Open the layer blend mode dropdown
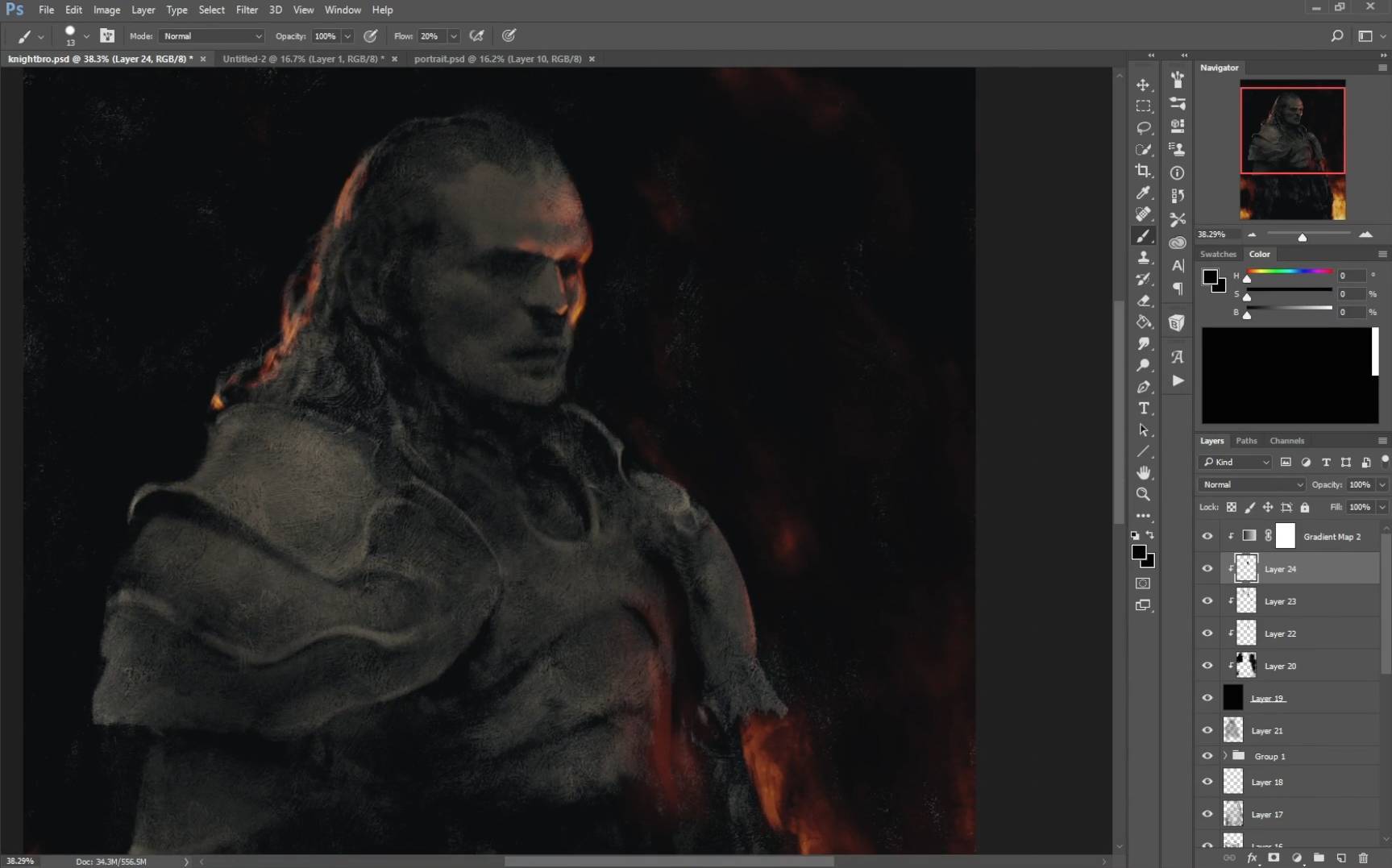This screenshot has width=1392, height=868. click(x=1251, y=484)
